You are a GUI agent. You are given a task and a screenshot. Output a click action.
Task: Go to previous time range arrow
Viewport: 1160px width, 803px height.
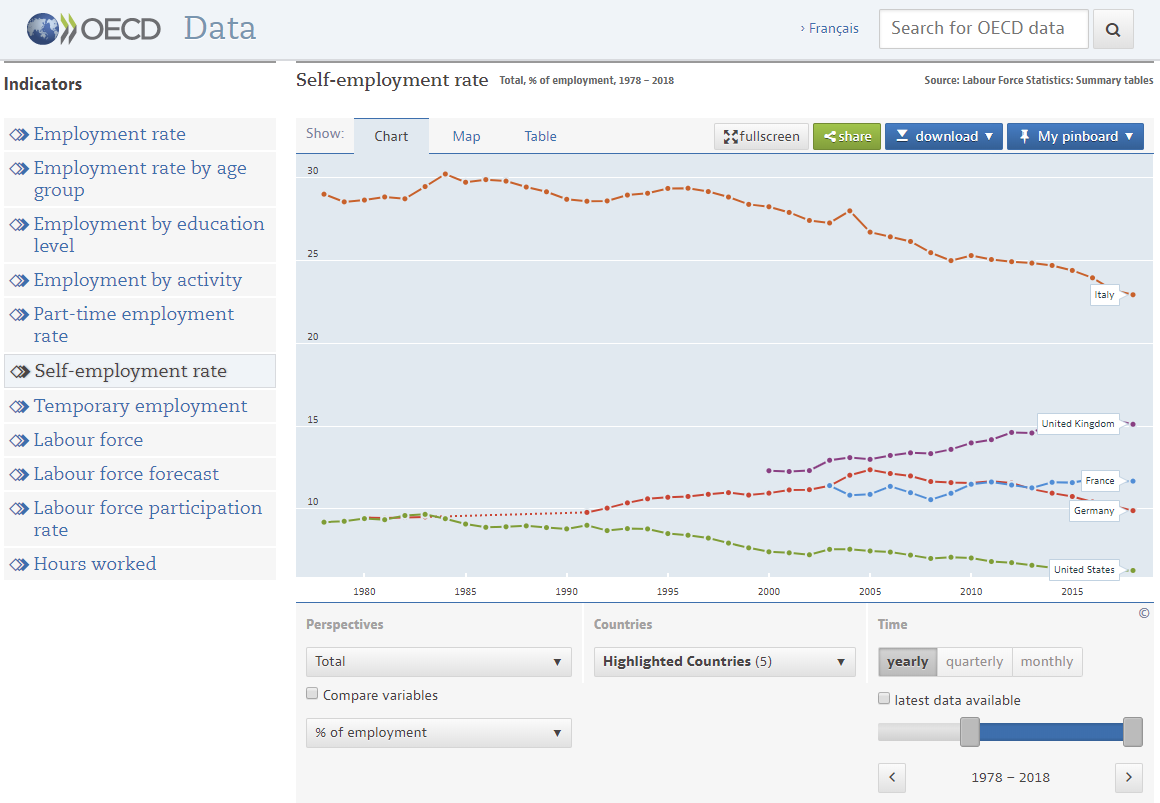point(892,777)
